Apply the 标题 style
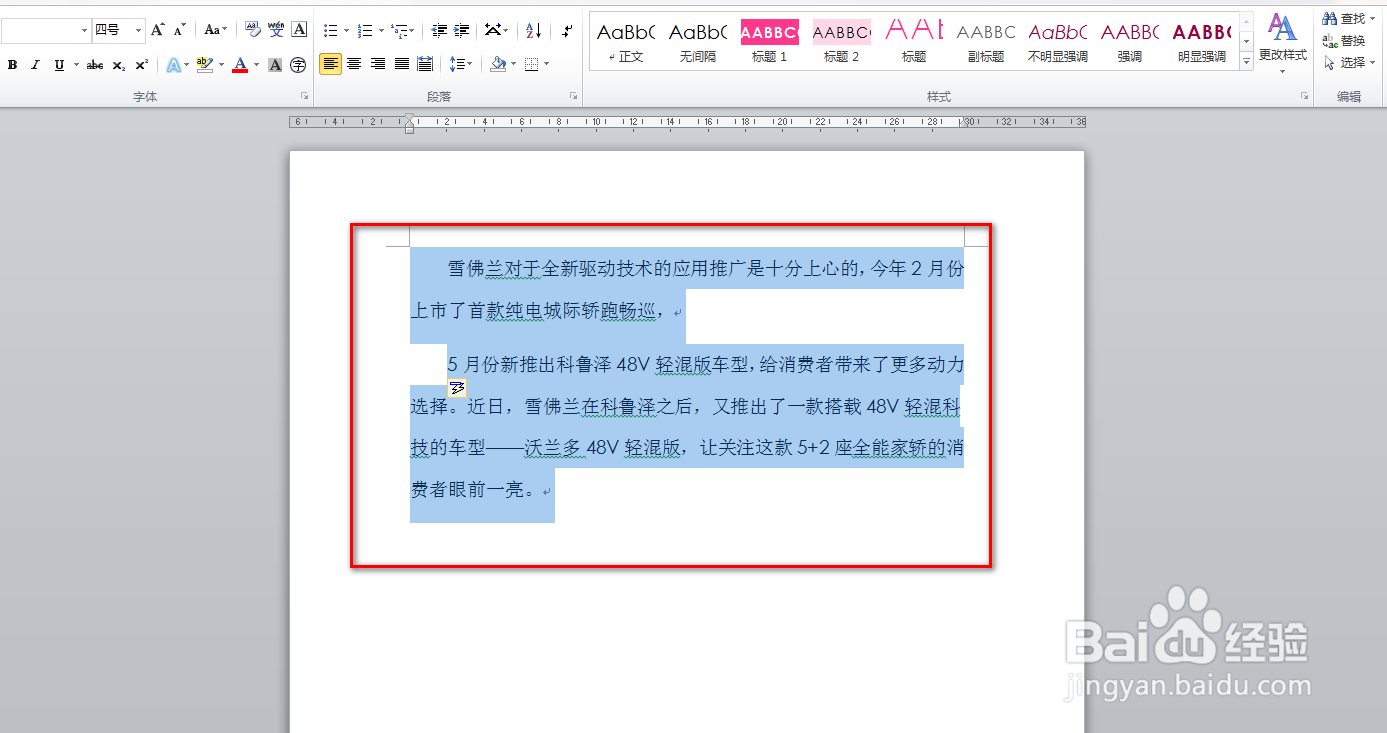This screenshot has width=1387, height=733. click(914, 42)
